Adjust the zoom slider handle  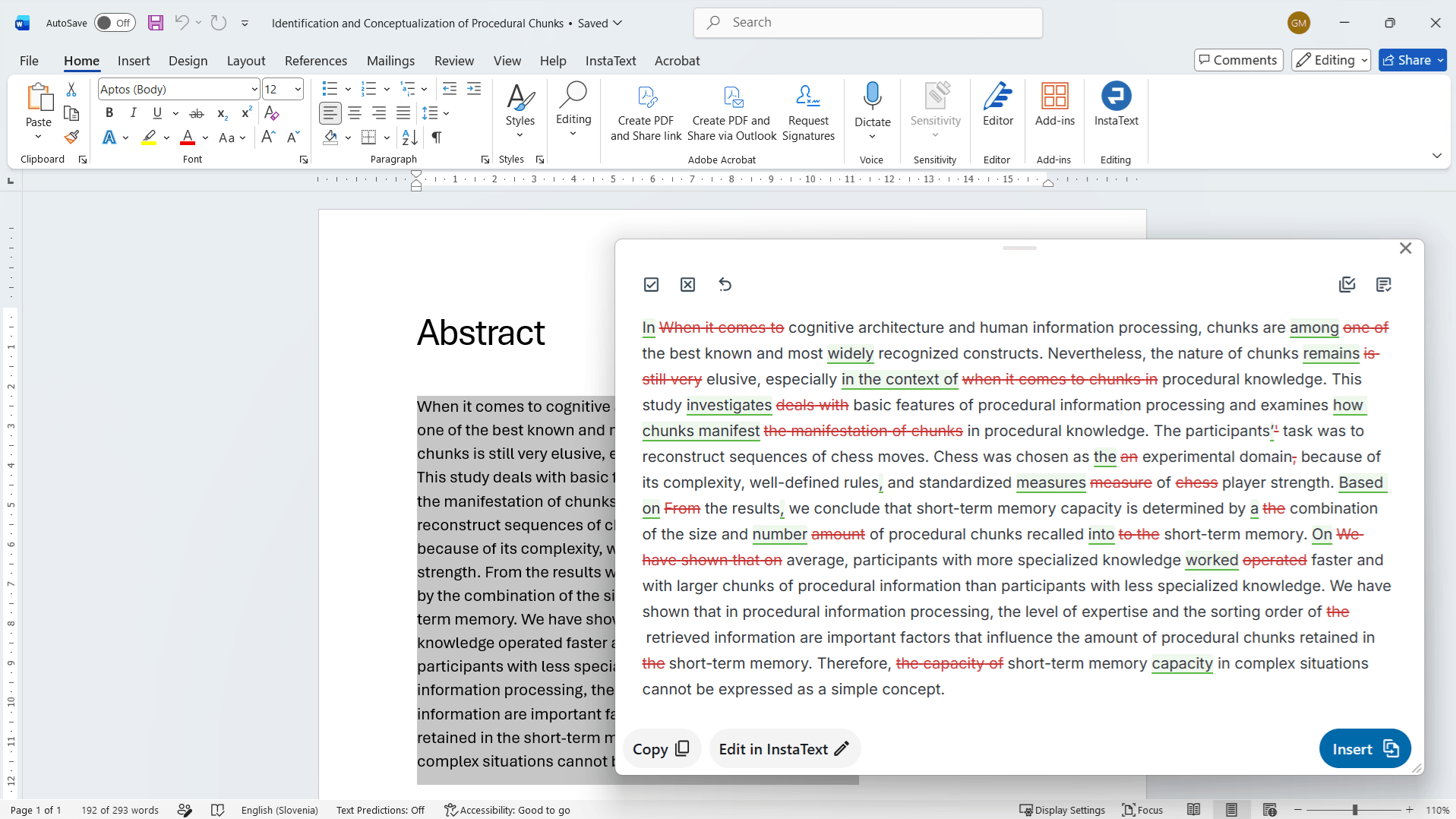pos(1354,810)
